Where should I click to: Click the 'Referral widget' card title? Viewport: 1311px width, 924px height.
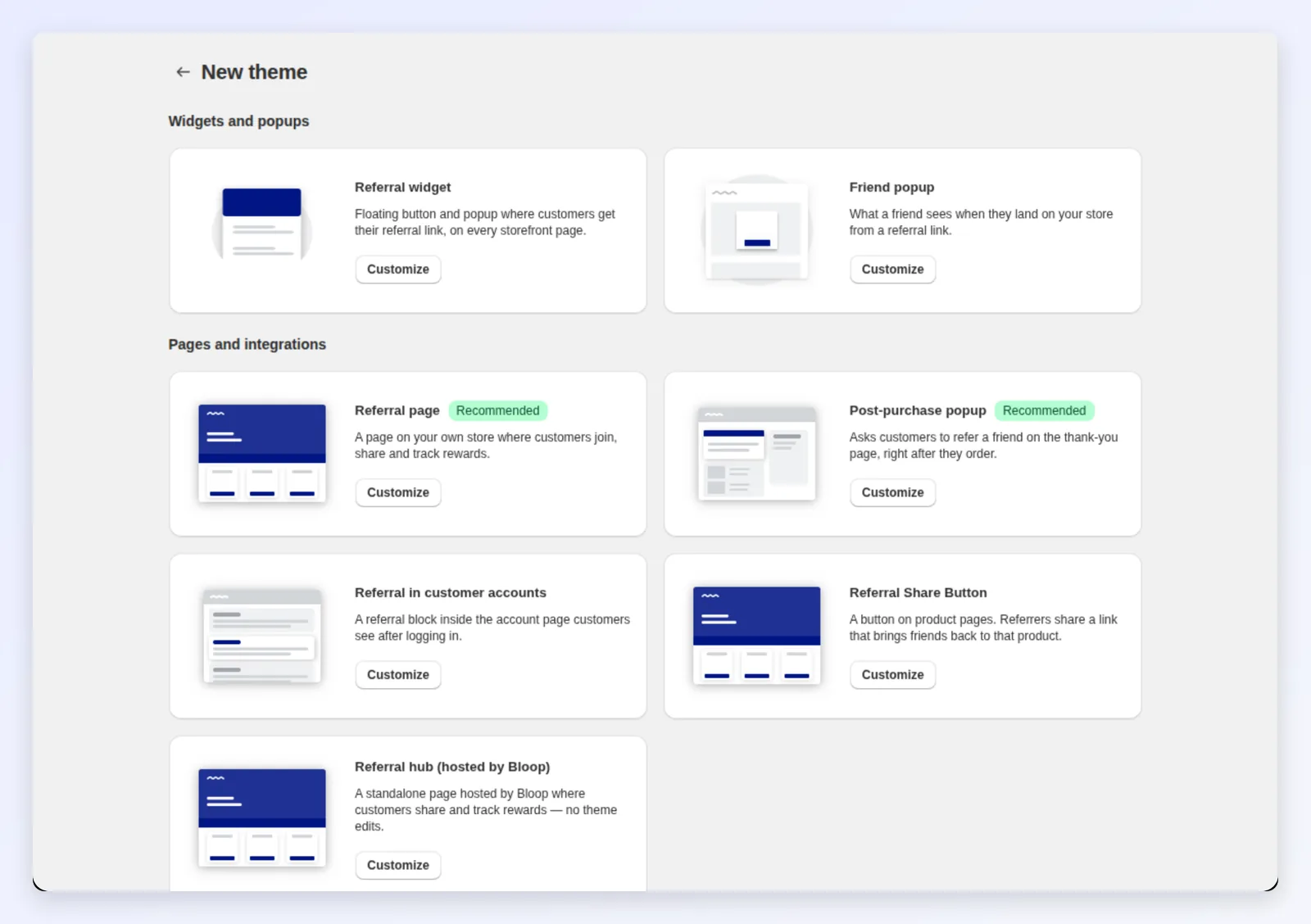click(x=403, y=188)
